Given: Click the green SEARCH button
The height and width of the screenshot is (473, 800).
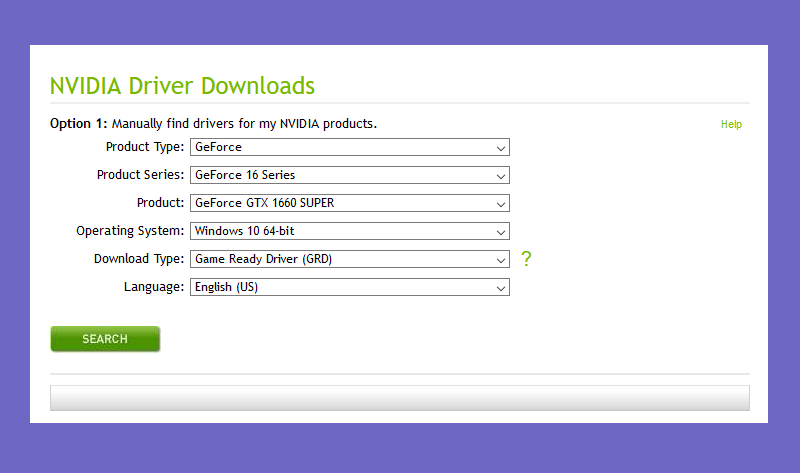Looking at the screenshot, I should point(105,339).
